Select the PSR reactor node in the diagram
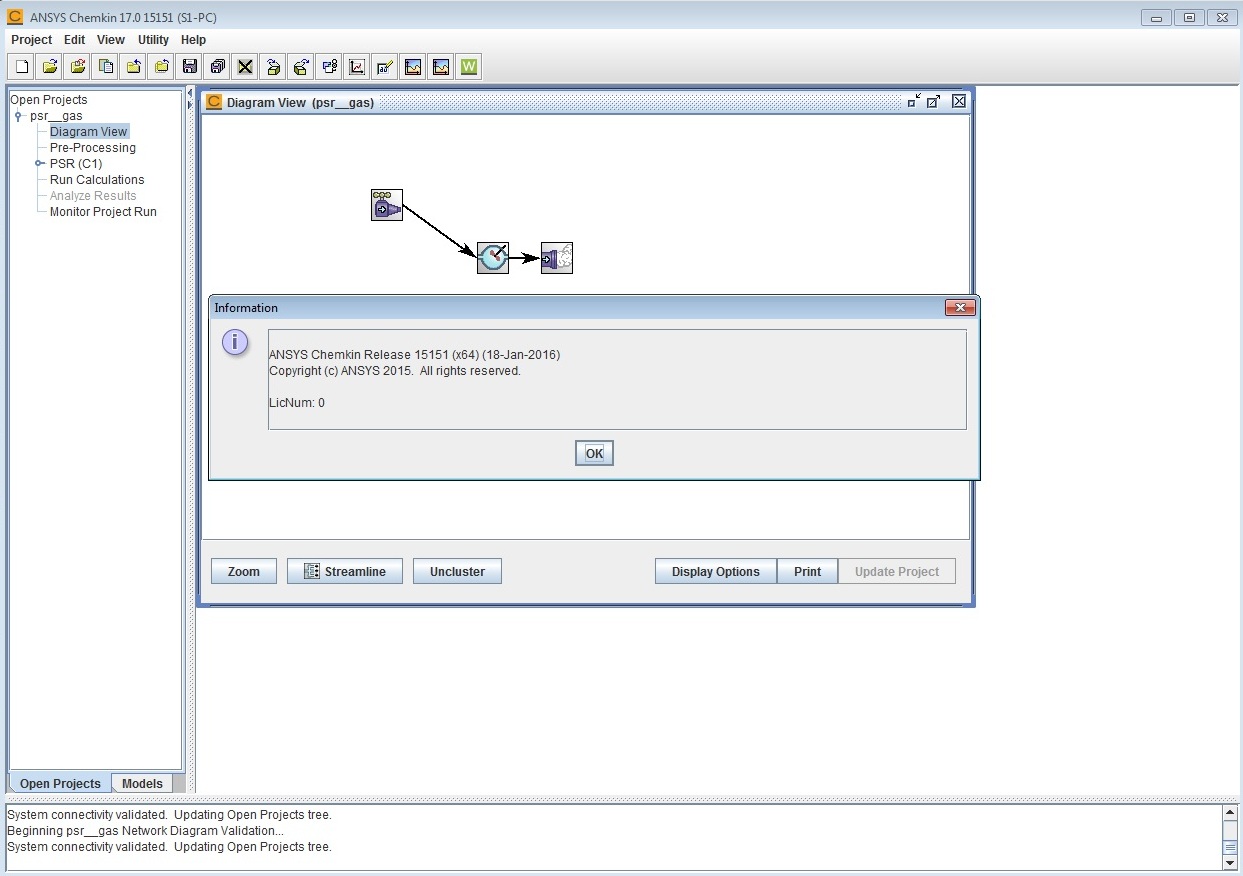This screenshot has width=1243, height=876. (x=493, y=258)
